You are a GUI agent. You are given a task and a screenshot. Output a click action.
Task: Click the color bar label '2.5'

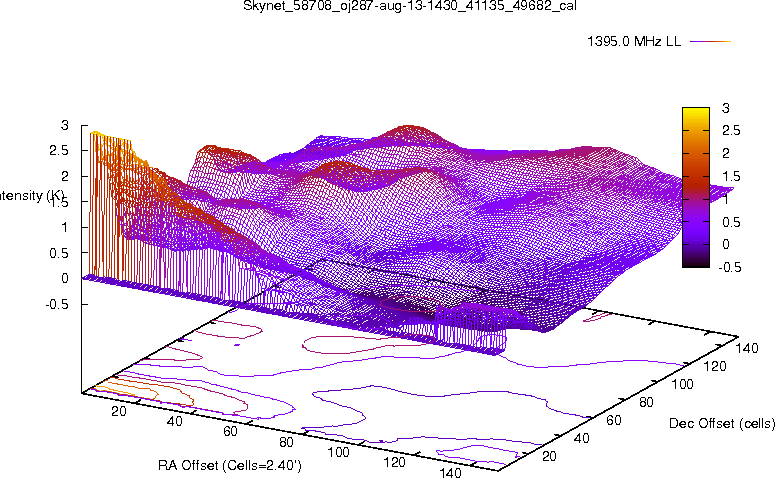pos(731,130)
